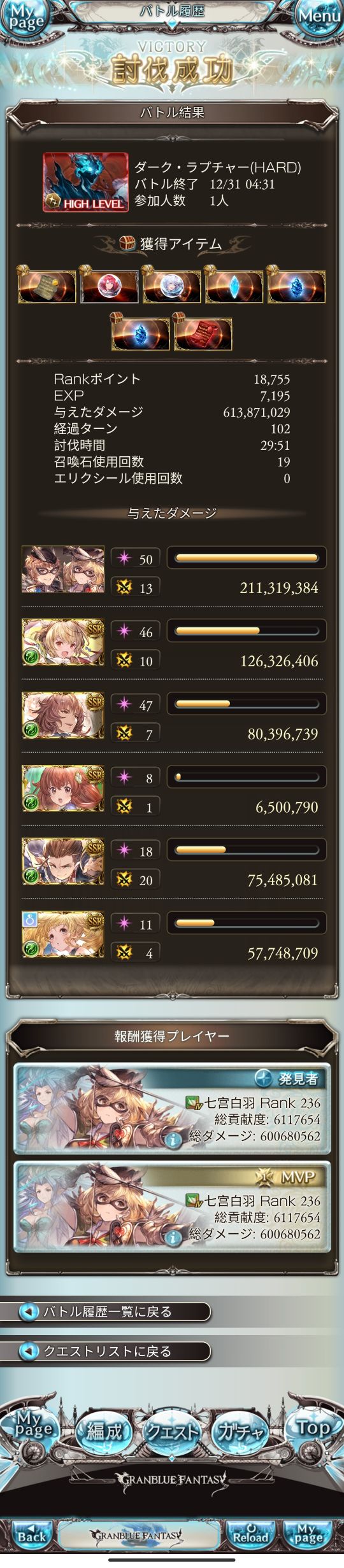Viewport: 344px width, 1568px height.
Task: Open the 編成 party menu button
Action: point(104,1432)
